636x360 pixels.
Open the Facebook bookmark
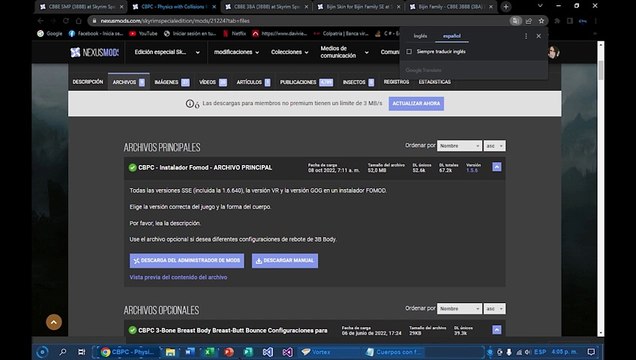[x=96, y=34]
